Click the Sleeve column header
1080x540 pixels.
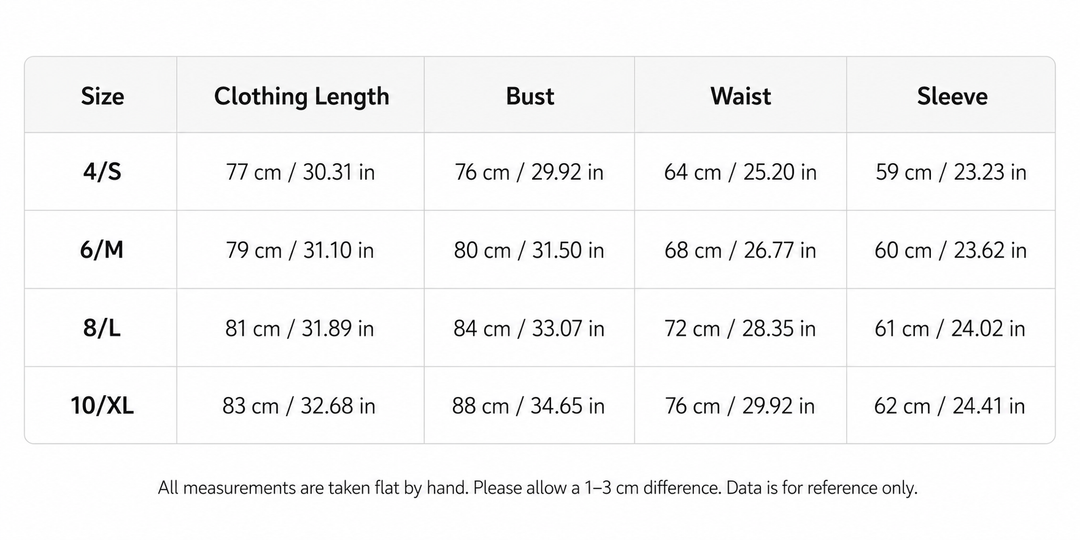point(952,96)
